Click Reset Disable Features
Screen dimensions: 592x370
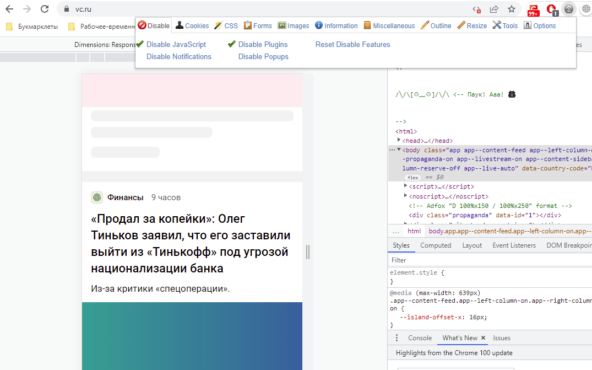click(353, 45)
